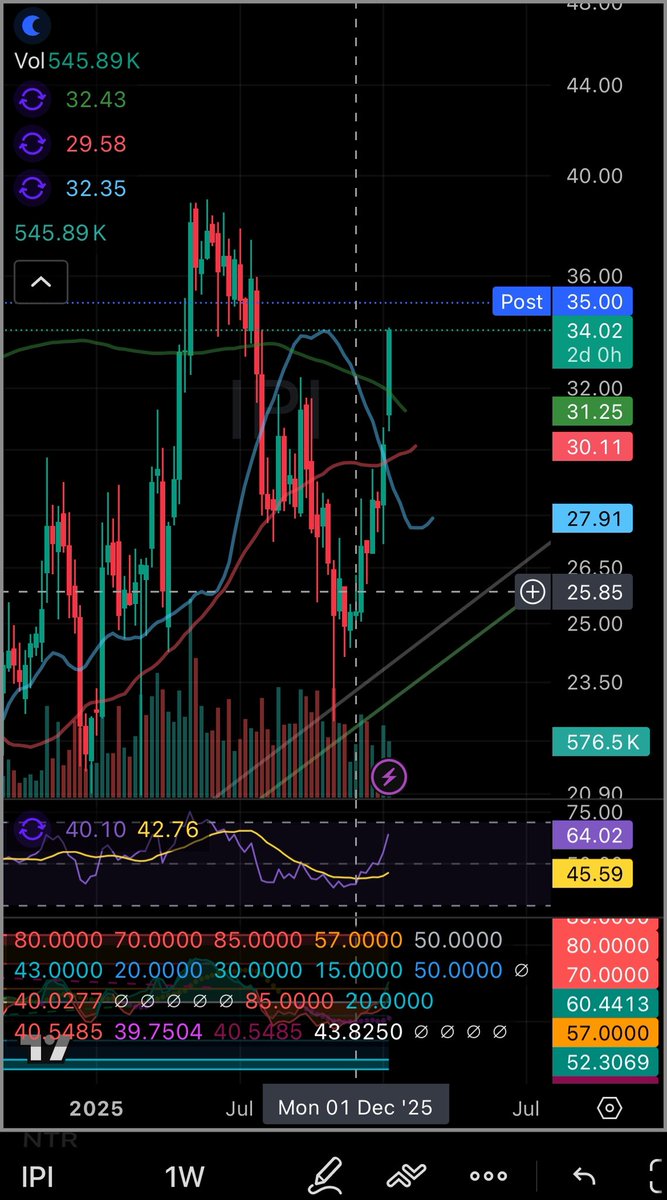667x1200 pixels.
Task: Collapse the indicator legend with the up chevron
Action: pyautogui.click(x=41, y=282)
